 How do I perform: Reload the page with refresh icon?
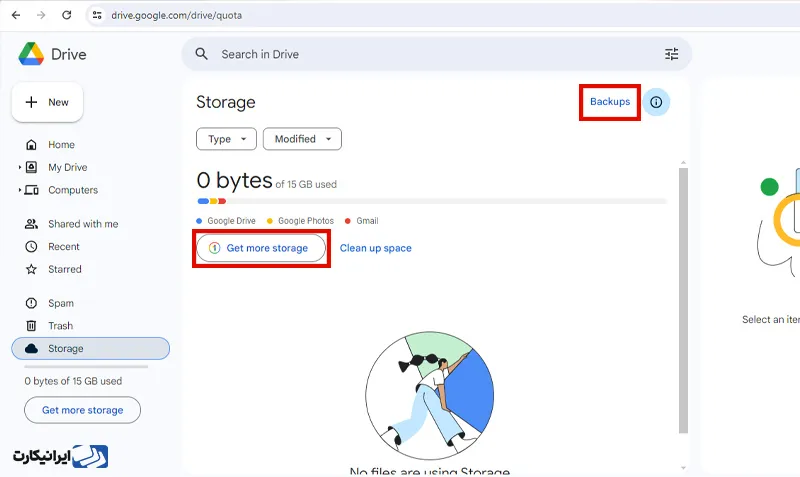[66, 15]
